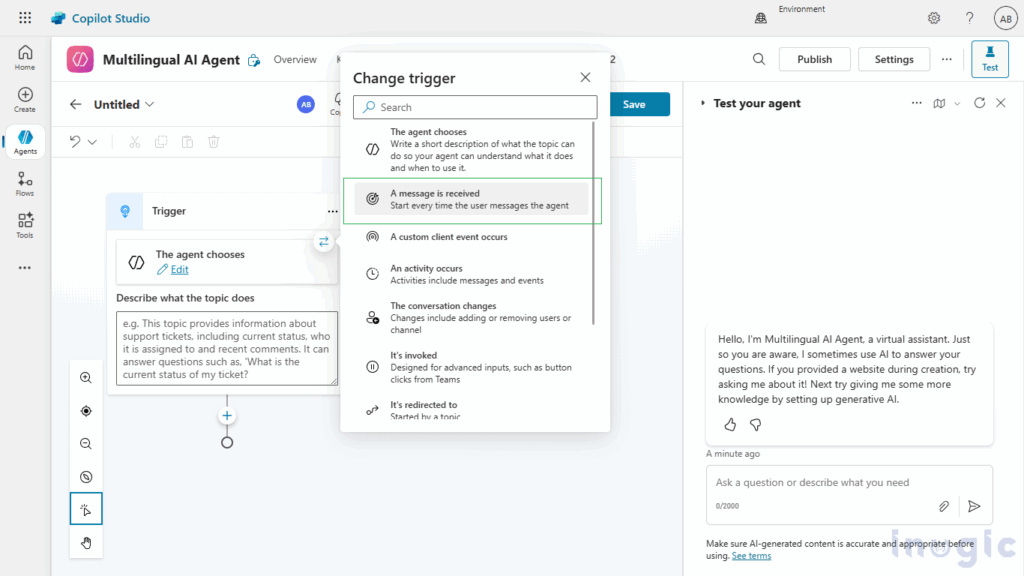
Task: Select the hand pan tool on the canvas
Action: click(x=85, y=542)
